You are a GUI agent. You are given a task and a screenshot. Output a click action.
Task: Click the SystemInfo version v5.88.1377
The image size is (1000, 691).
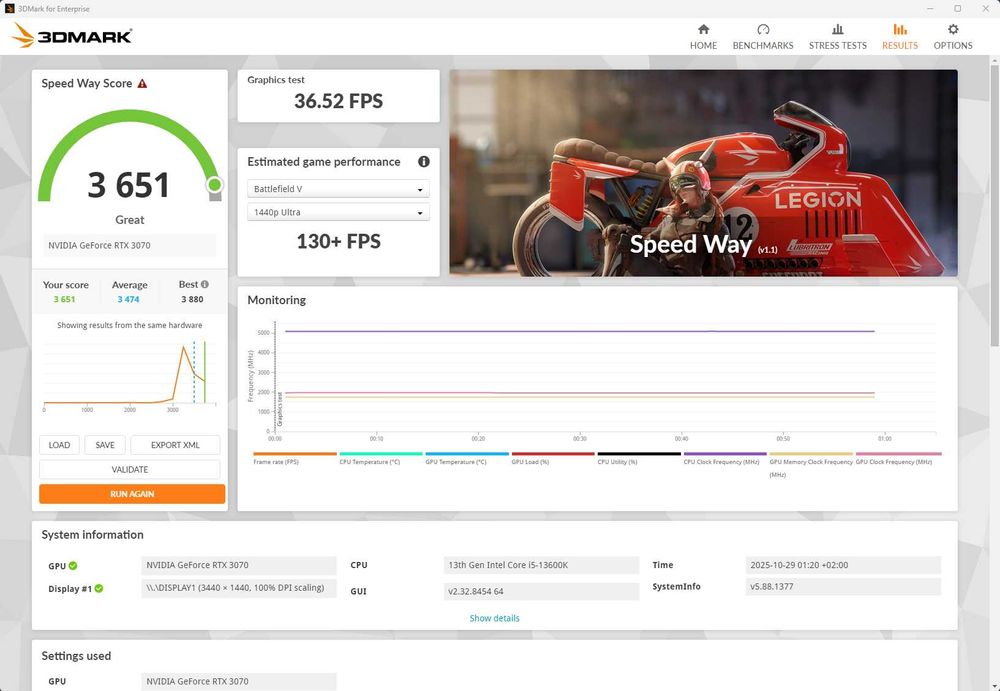point(842,586)
